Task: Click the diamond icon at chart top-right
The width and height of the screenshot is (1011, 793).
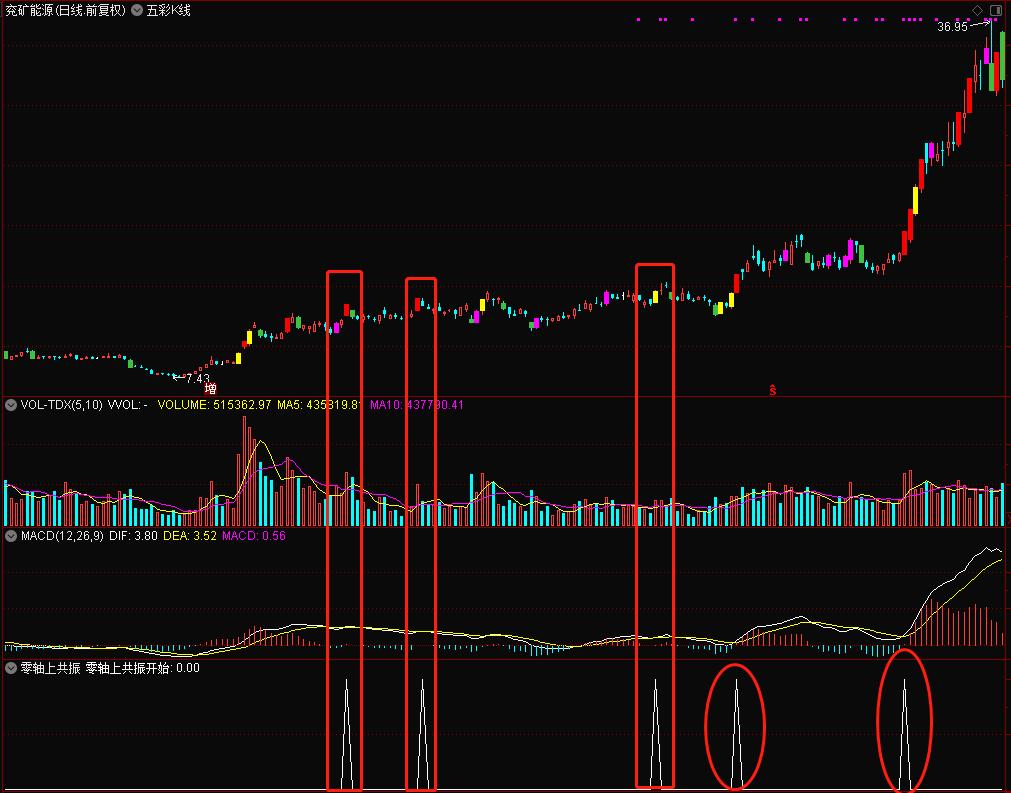Action: 977,10
